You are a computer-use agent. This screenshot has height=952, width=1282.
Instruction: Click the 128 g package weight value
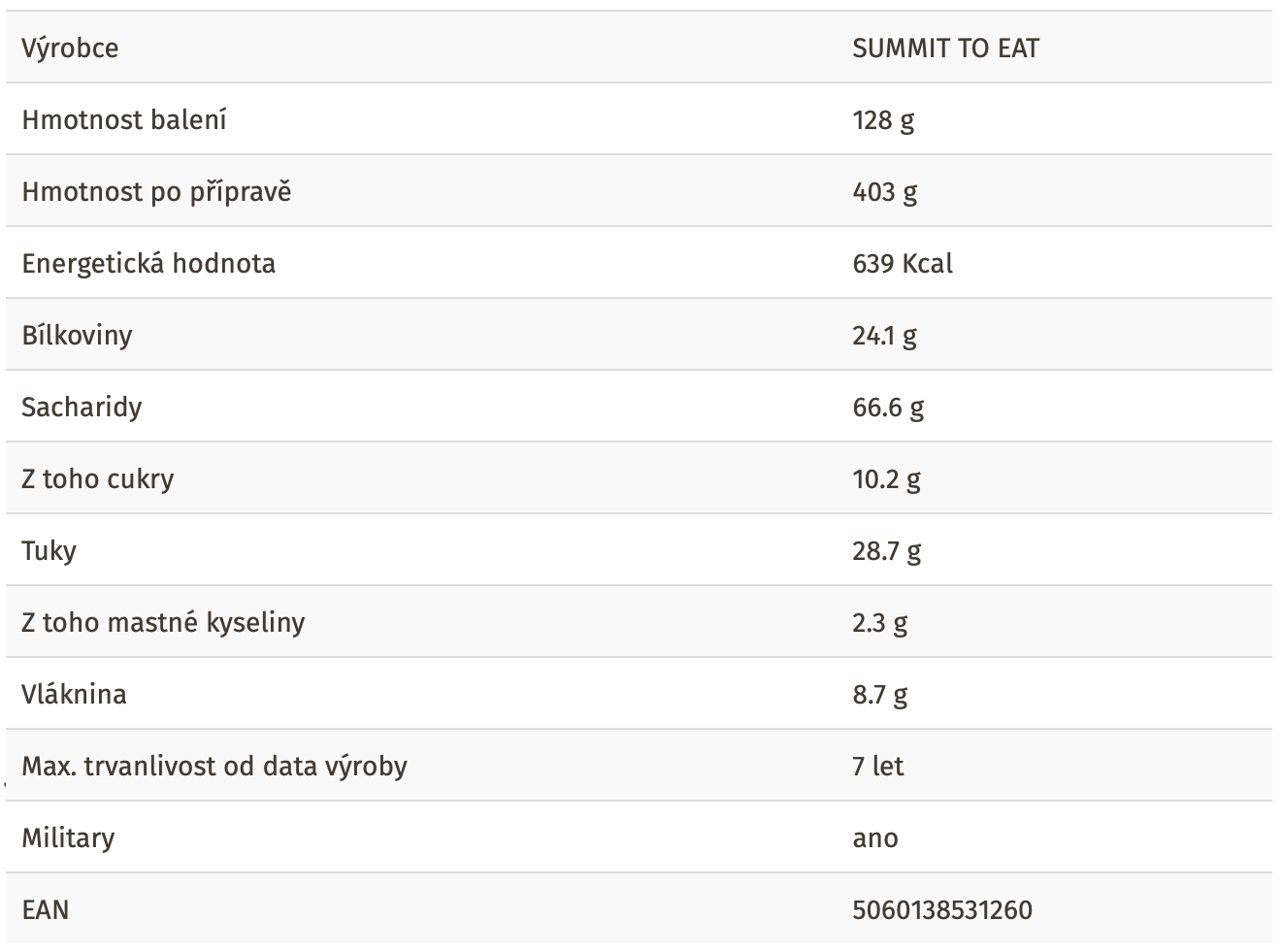point(883,120)
